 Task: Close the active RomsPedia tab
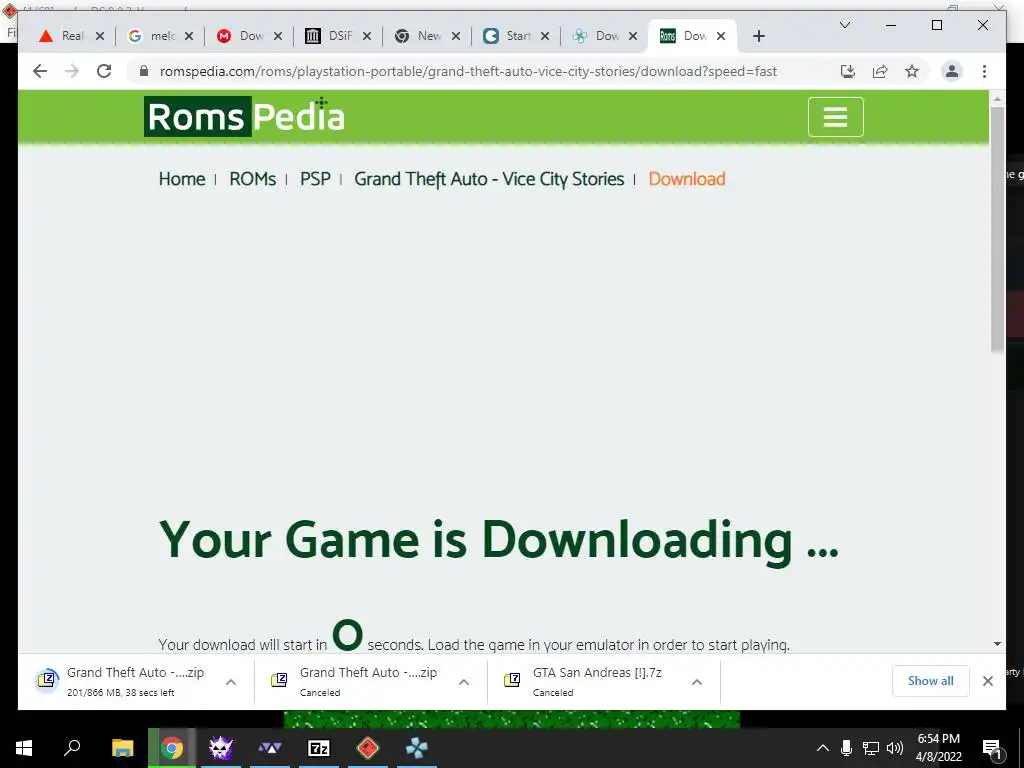[x=721, y=36]
